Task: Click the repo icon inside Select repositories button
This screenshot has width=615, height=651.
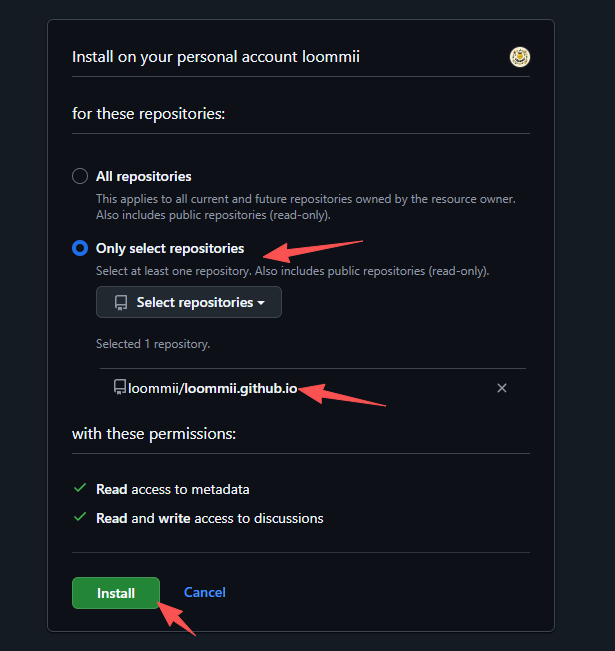Action: point(121,302)
